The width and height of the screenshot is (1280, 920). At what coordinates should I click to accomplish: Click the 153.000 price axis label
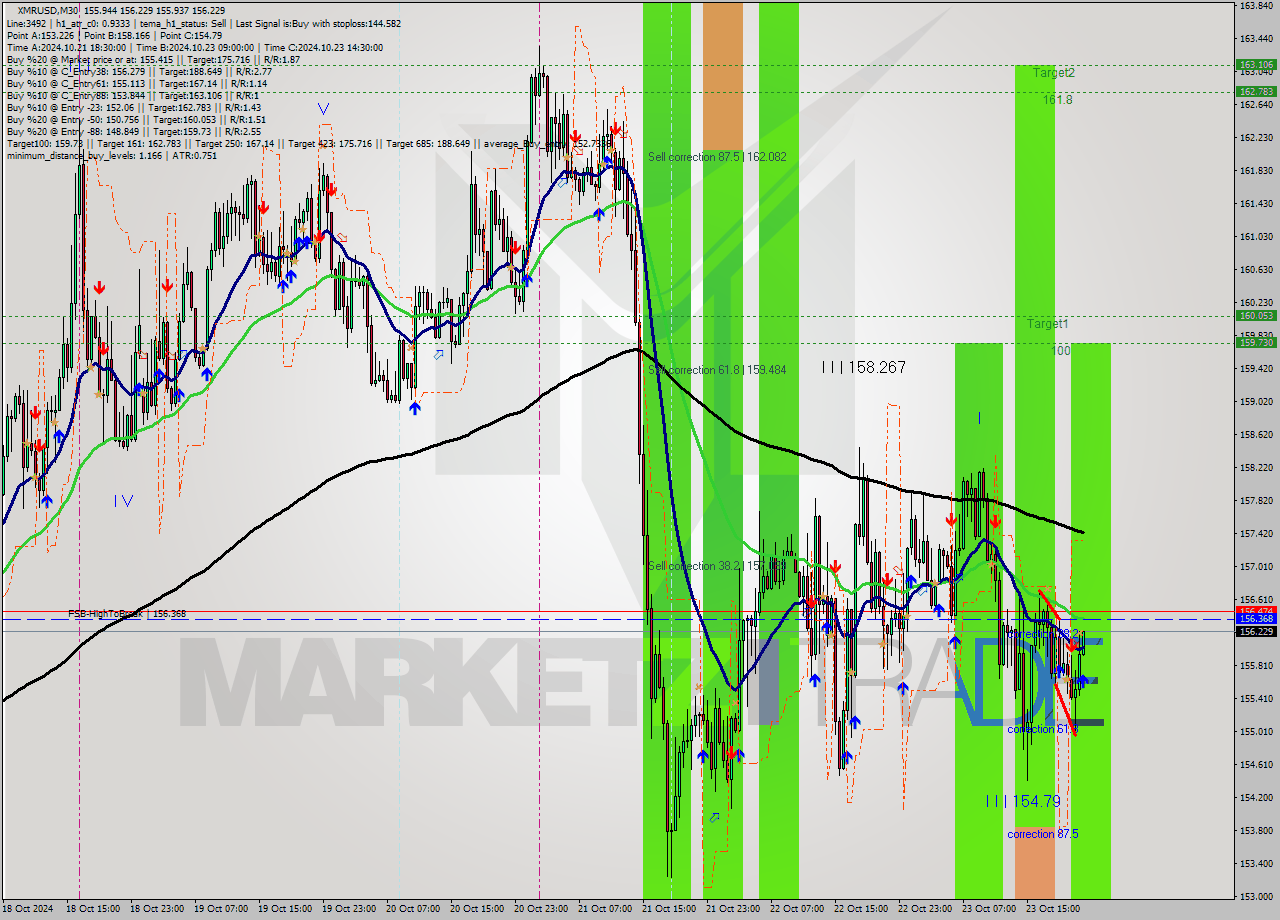pos(1256,896)
